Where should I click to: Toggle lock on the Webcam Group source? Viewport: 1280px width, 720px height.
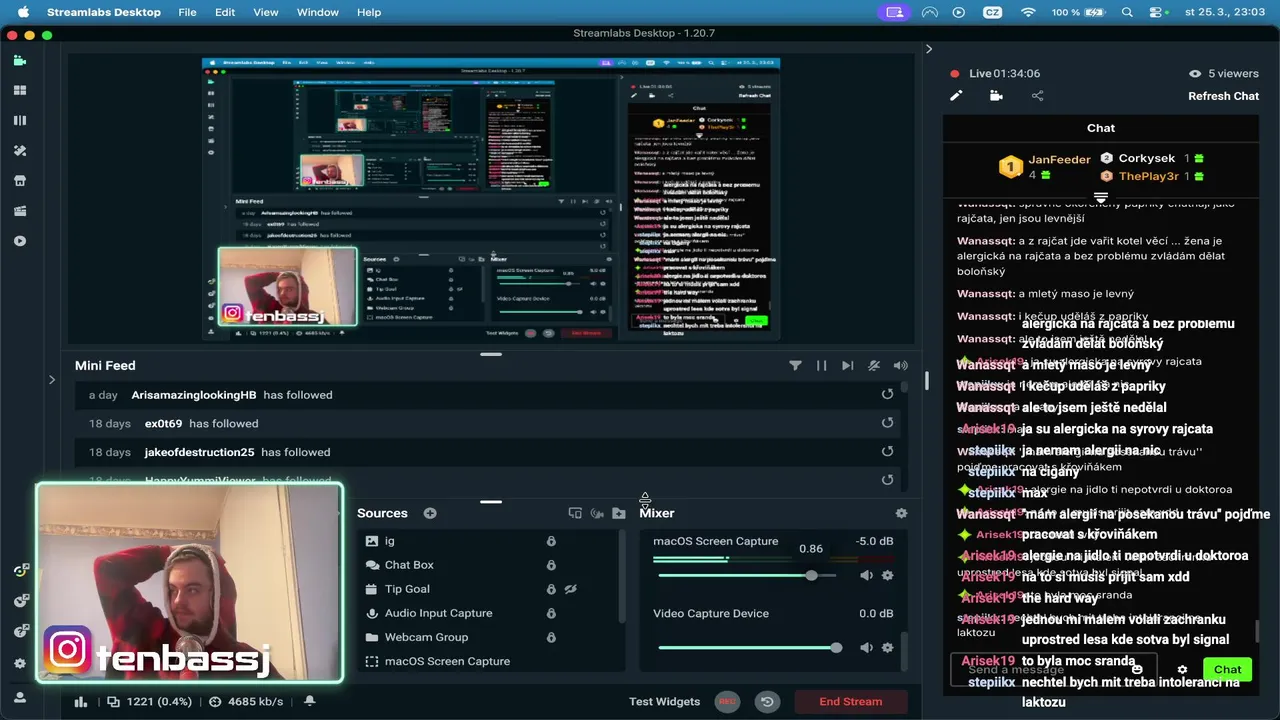pyautogui.click(x=551, y=637)
